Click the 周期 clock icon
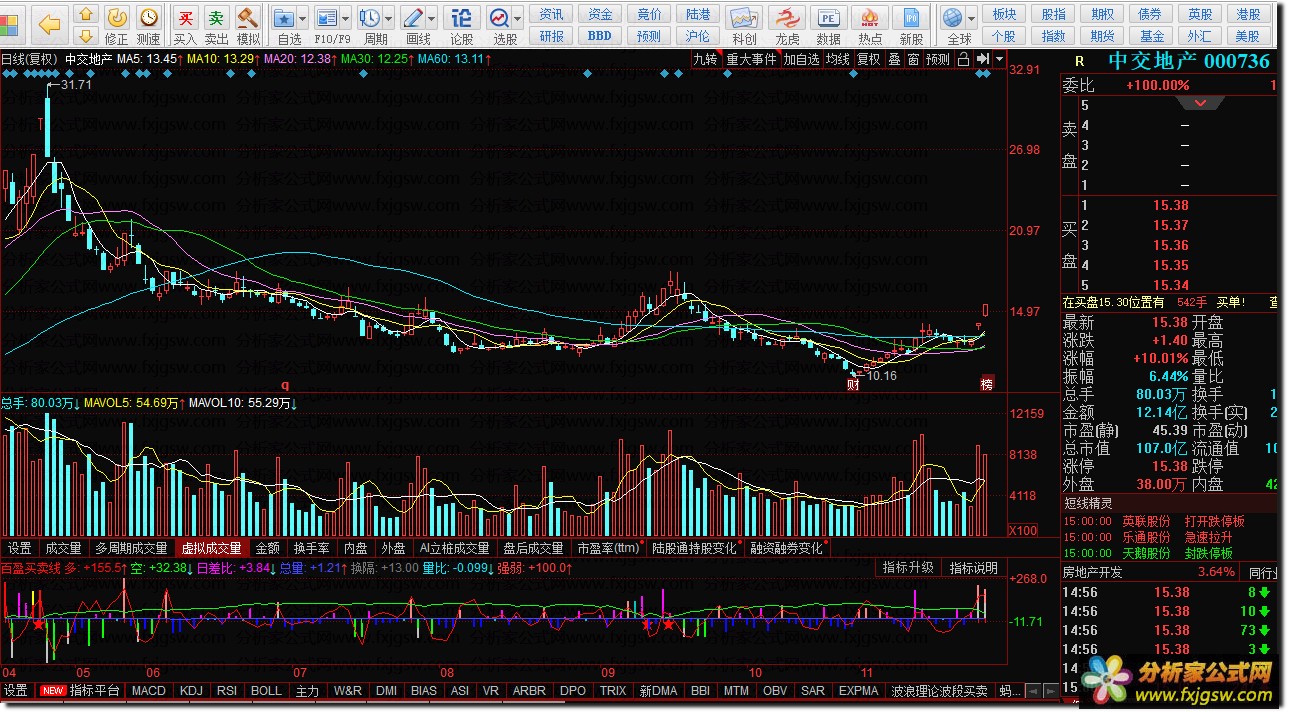The image size is (1289, 712). click(x=370, y=18)
